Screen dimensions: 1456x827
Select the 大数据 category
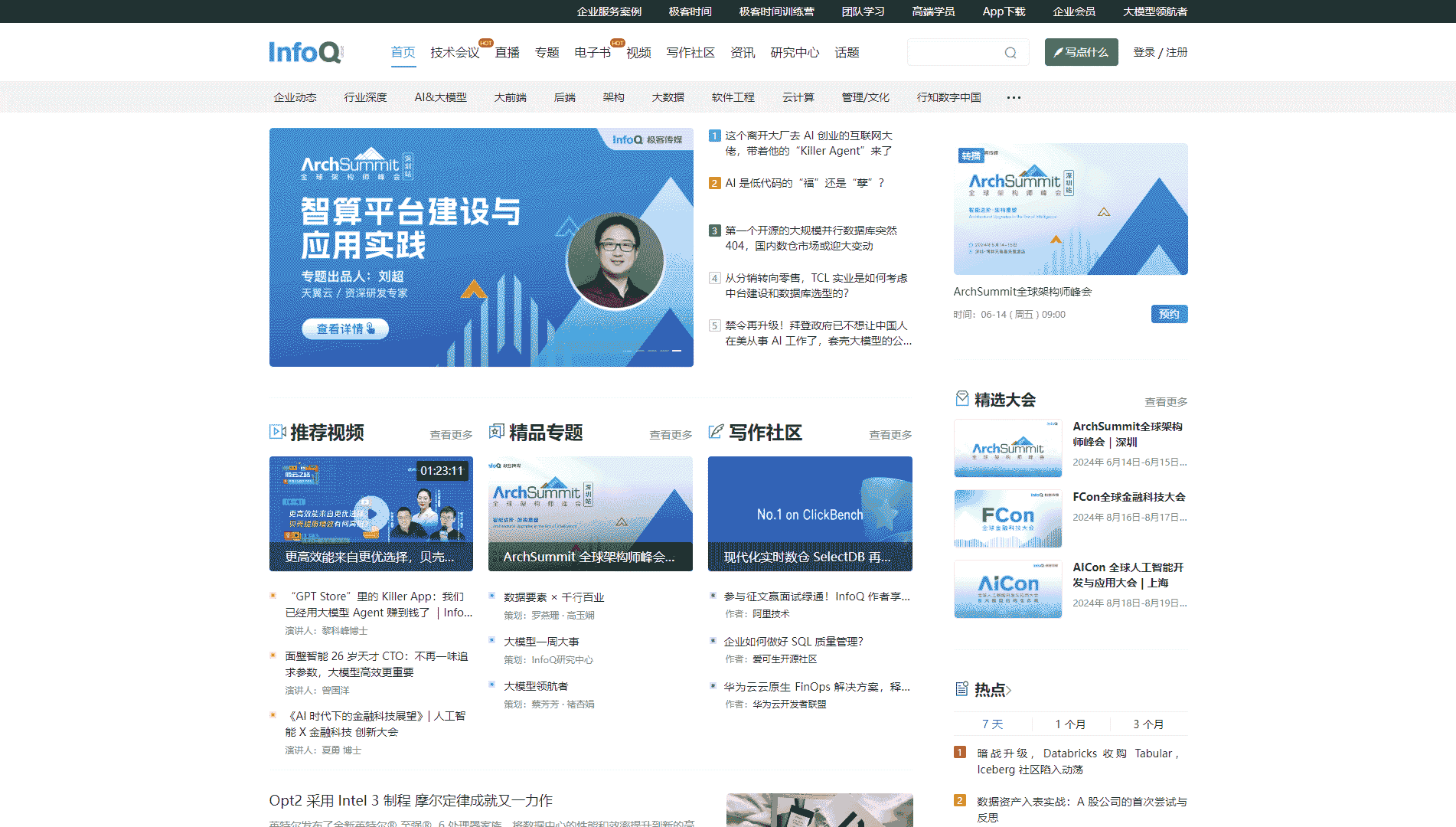click(668, 97)
